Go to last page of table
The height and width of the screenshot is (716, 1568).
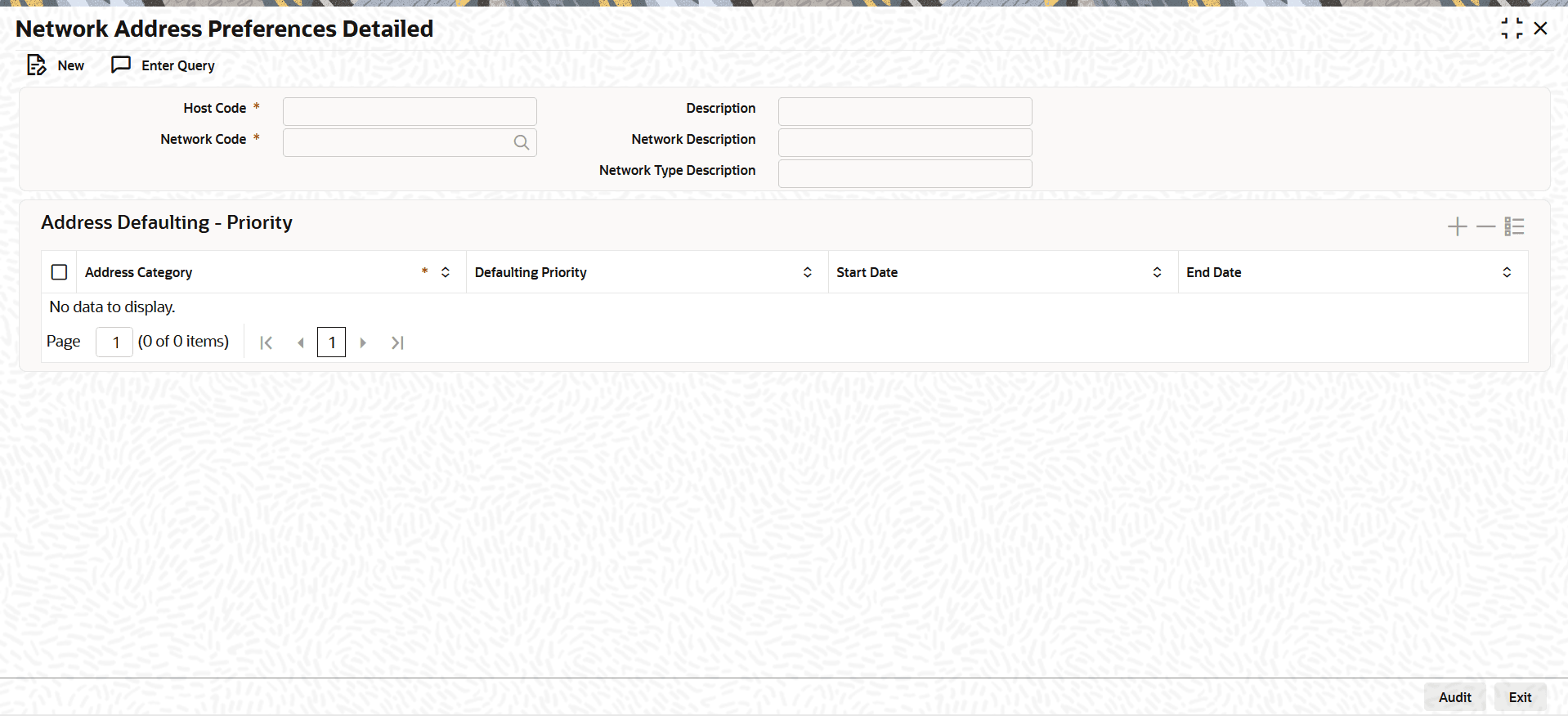397,342
